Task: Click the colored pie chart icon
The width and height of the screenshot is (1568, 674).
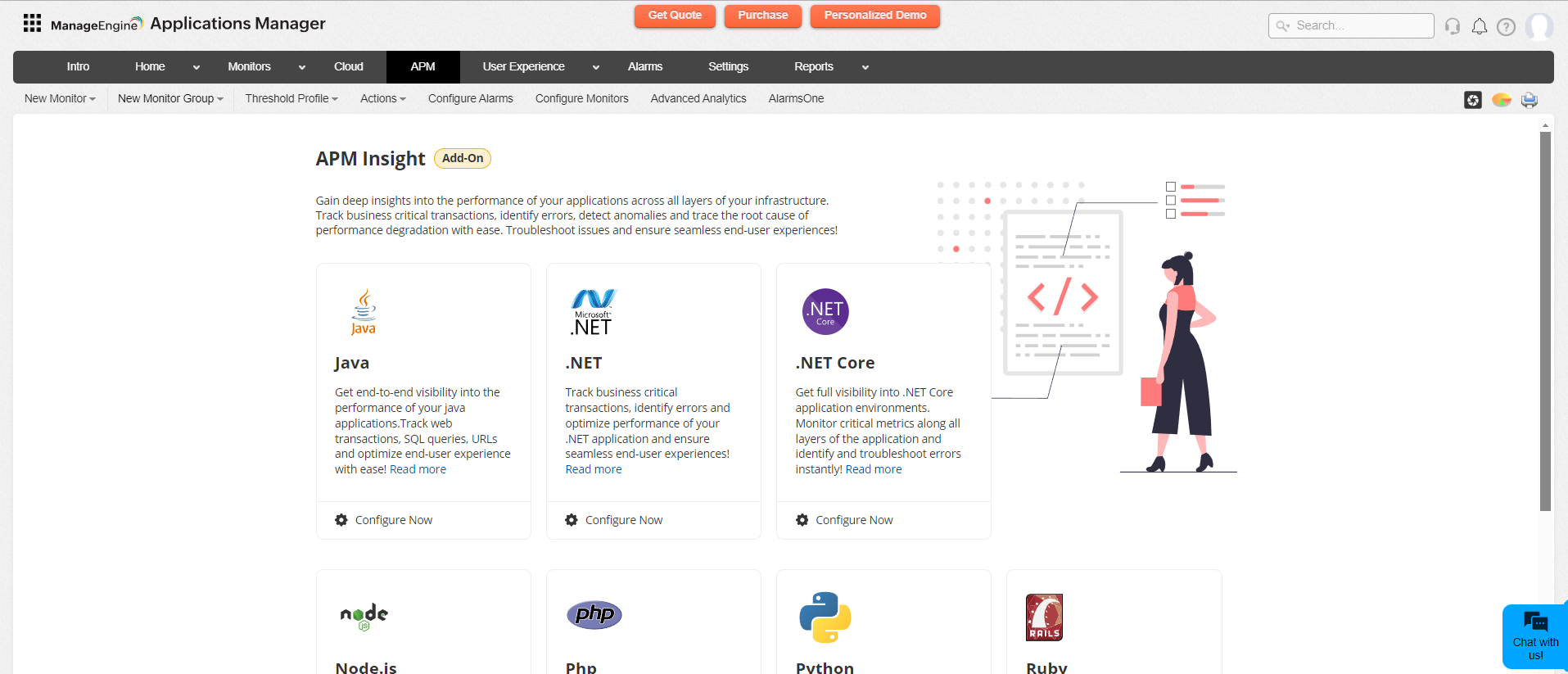Action: click(1502, 100)
